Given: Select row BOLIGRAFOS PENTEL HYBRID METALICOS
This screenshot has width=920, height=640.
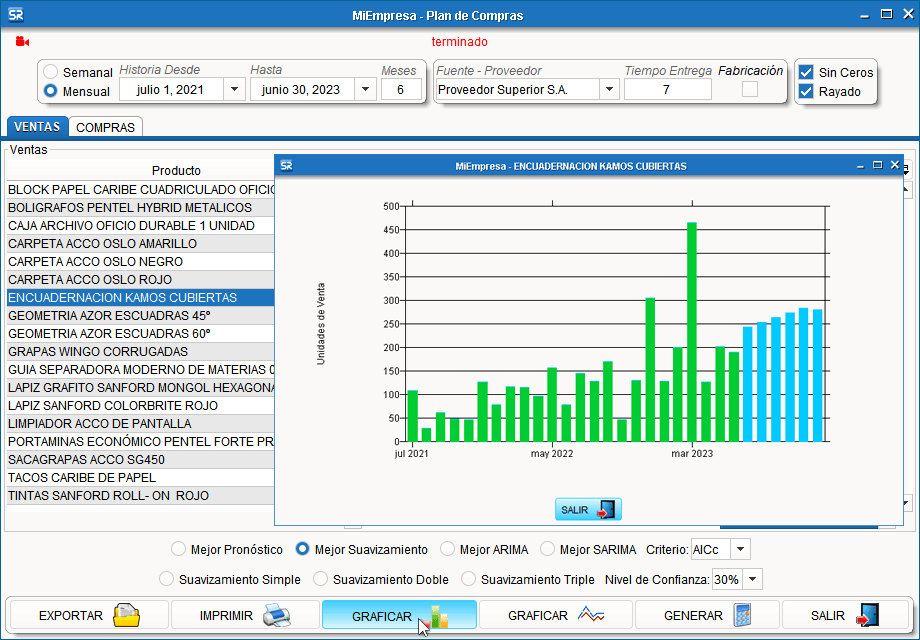Looking at the screenshot, I should coord(140,208).
